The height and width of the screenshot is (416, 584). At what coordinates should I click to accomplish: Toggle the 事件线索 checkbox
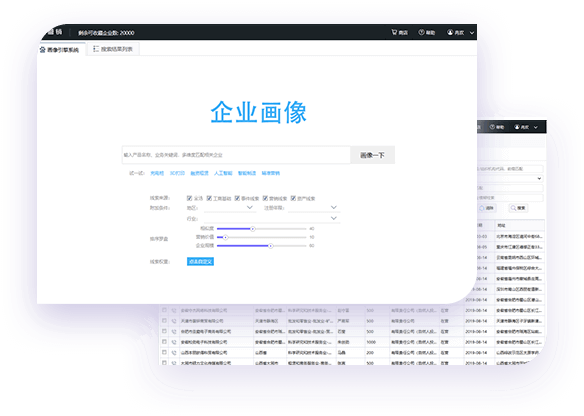pyautogui.click(x=237, y=198)
